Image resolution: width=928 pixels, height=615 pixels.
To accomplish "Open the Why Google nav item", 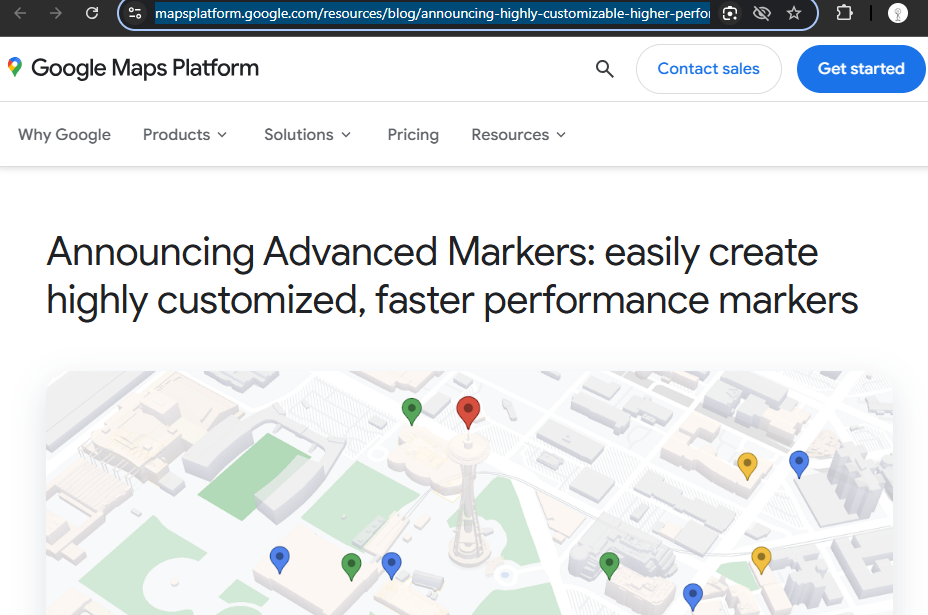I will point(65,135).
